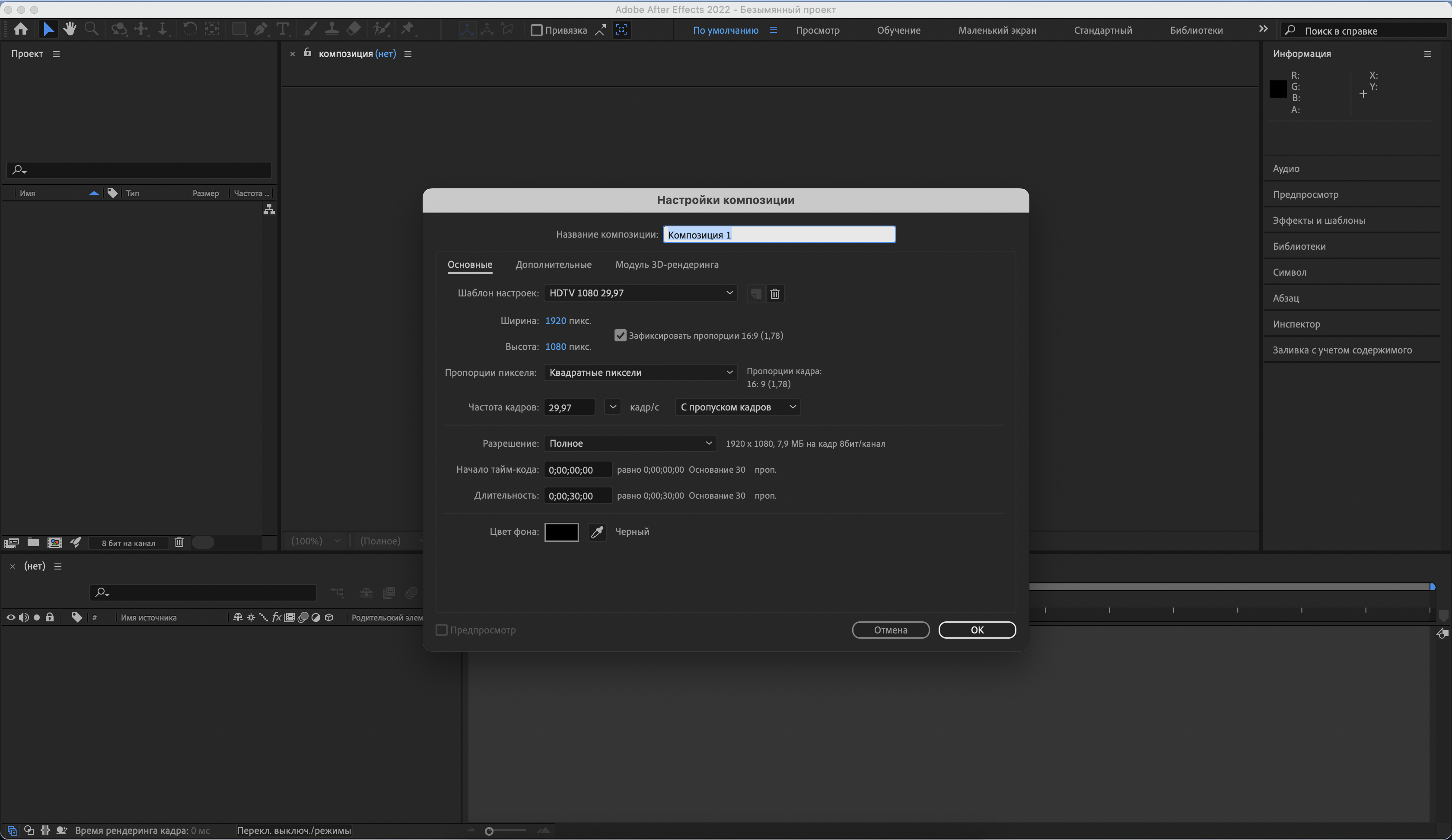The width and height of the screenshot is (1452, 840).
Task: Click the black background color swatch
Action: coord(561,532)
